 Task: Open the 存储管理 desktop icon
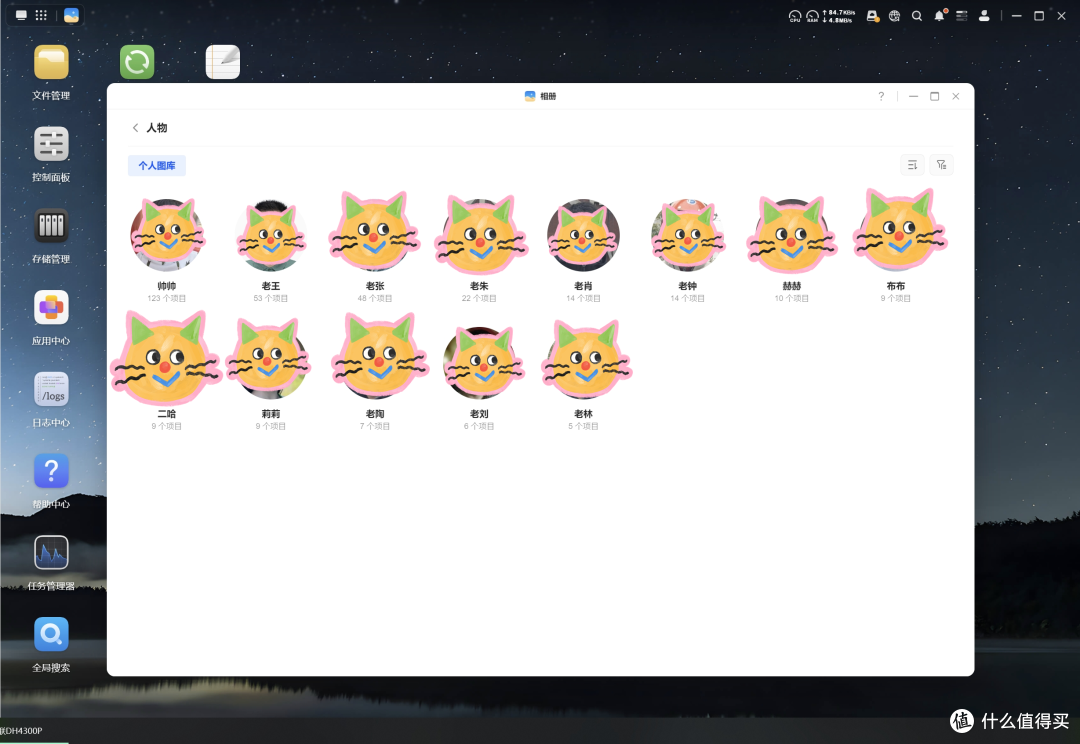tap(51, 225)
